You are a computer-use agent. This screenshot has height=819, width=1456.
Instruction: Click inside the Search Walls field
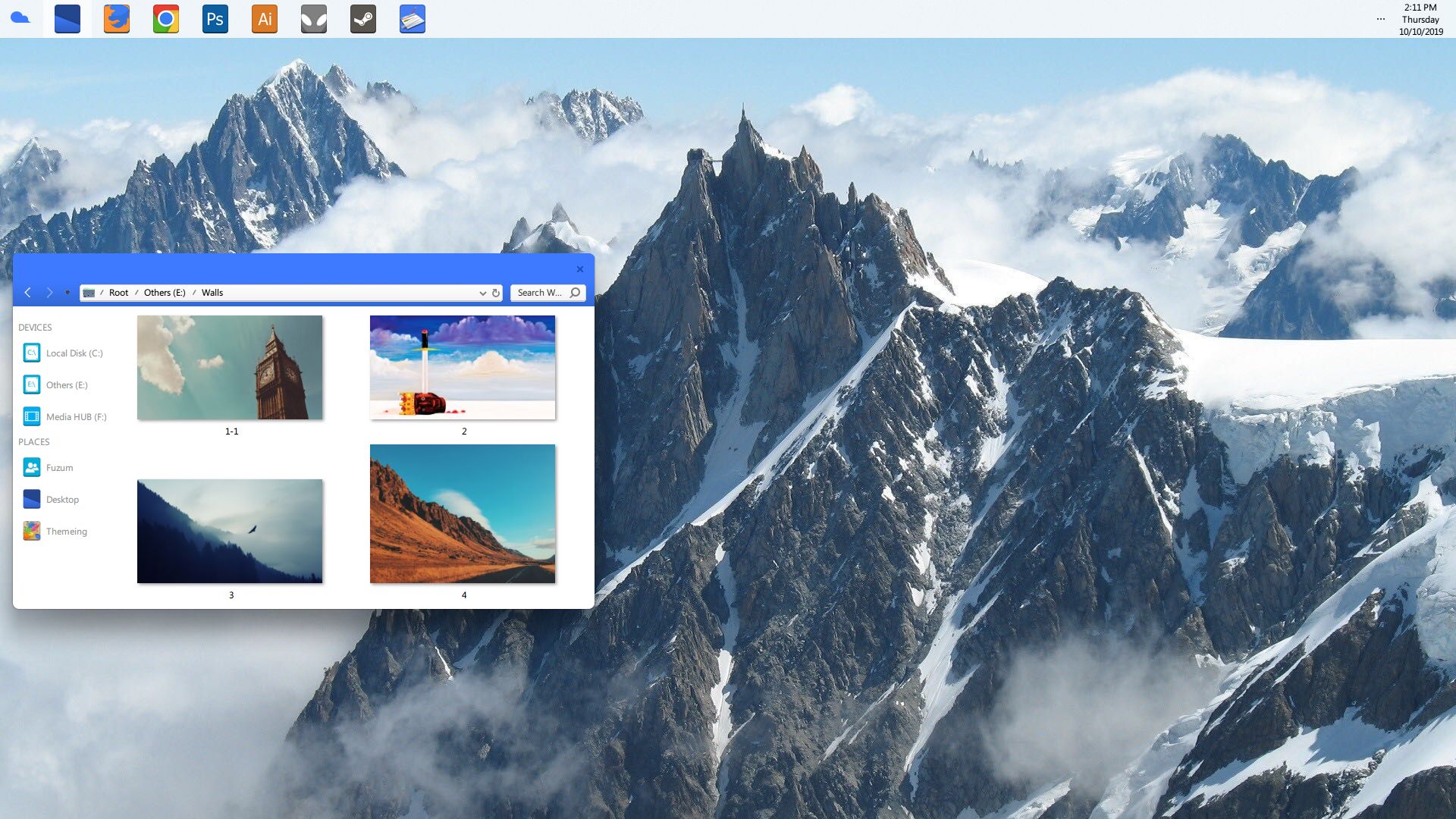[538, 293]
